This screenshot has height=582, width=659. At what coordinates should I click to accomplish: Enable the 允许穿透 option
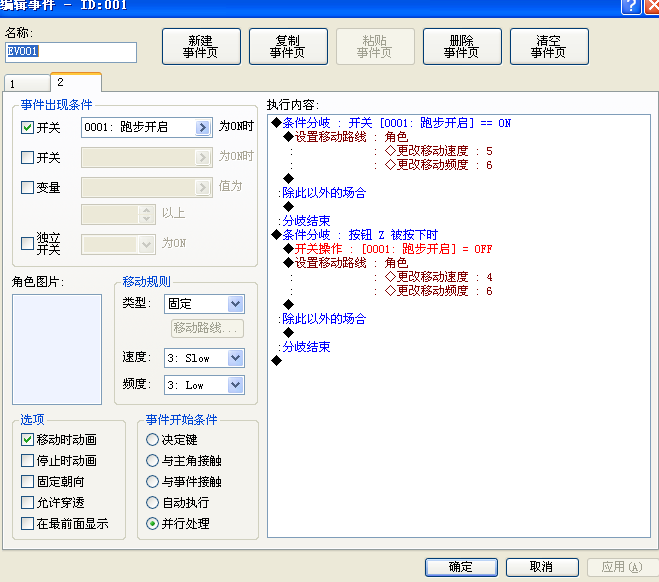pyautogui.click(x=27, y=503)
